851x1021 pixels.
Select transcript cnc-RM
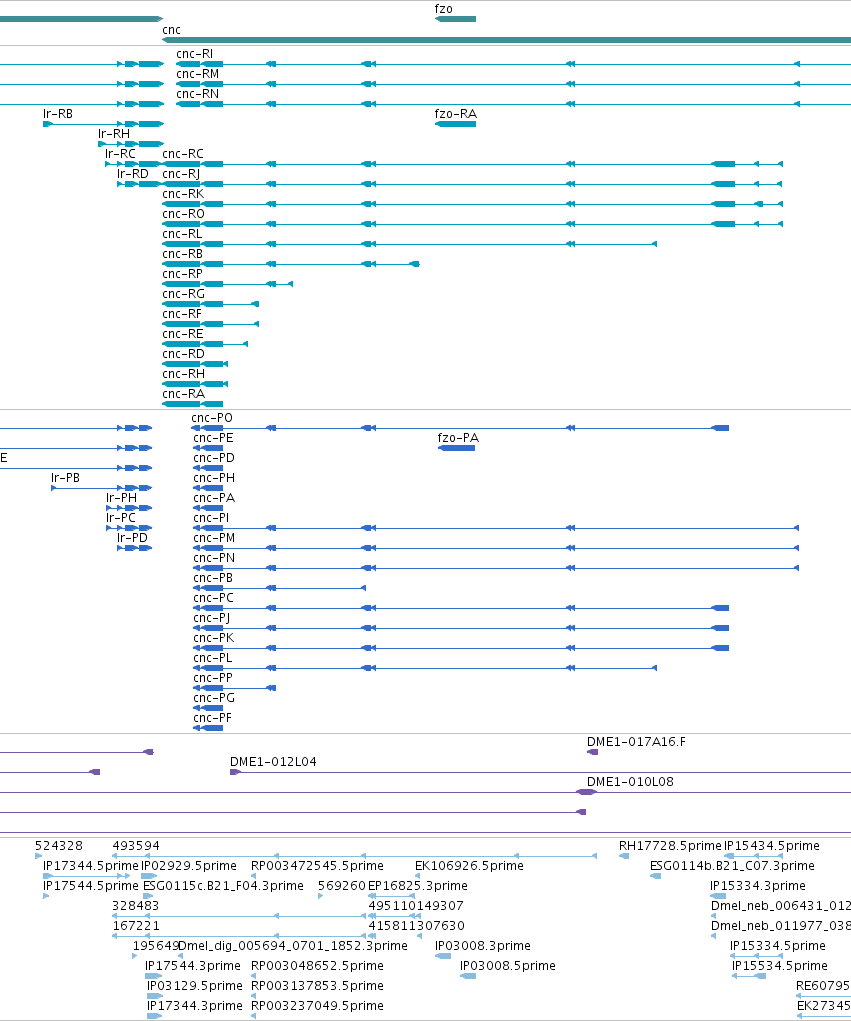[197, 74]
